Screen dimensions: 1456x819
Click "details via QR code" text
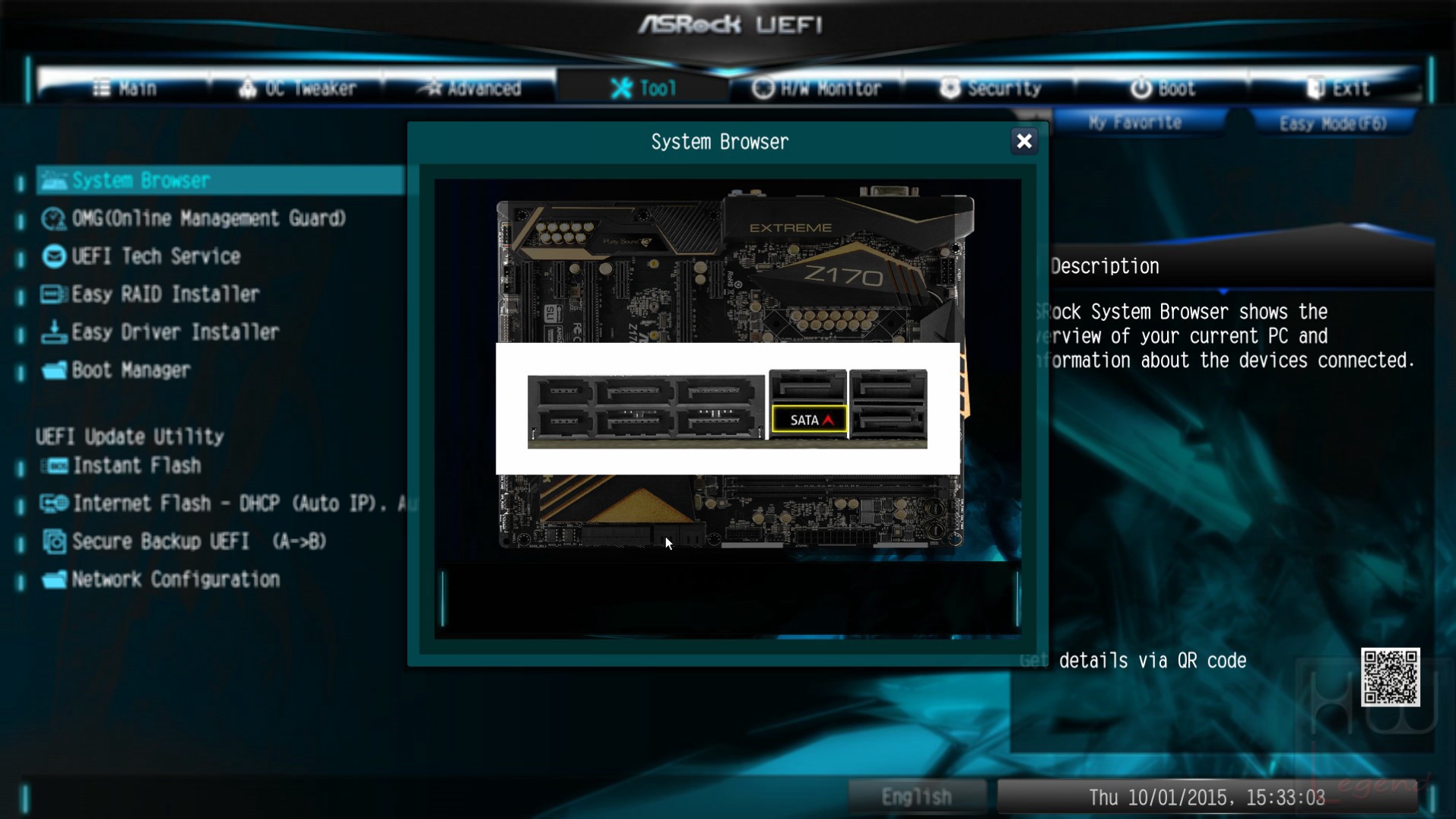coord(1153,661)
